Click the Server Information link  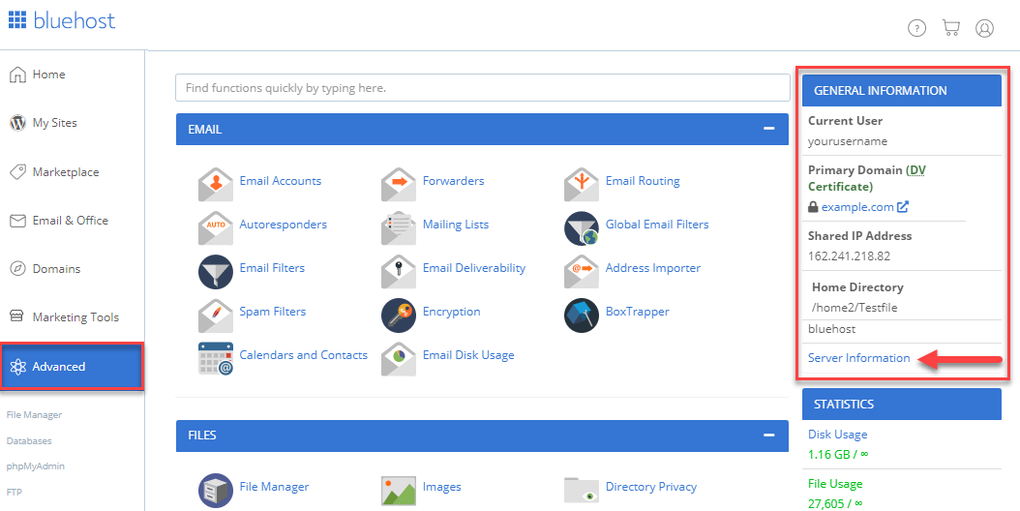click(859, 358)
